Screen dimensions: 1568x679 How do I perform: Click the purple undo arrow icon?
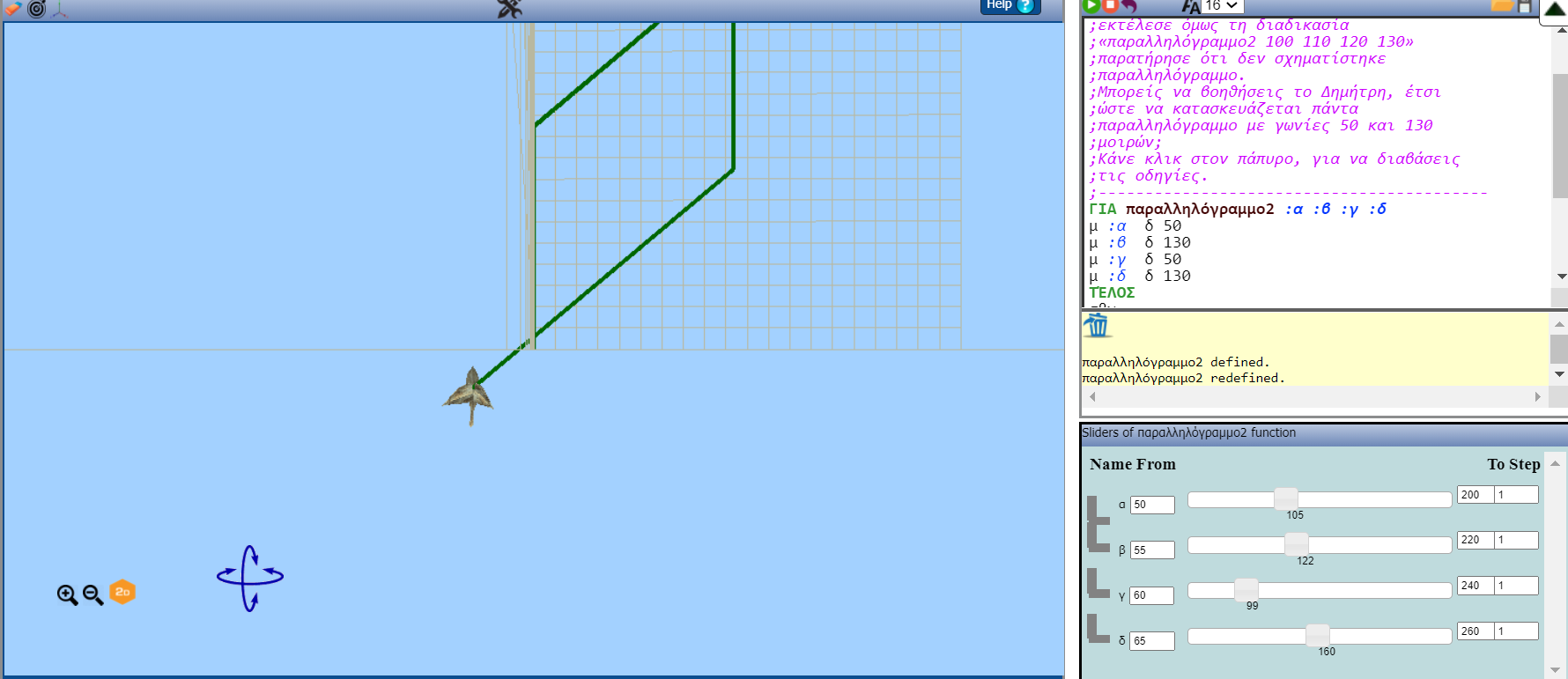click(x=1129, y=6)
